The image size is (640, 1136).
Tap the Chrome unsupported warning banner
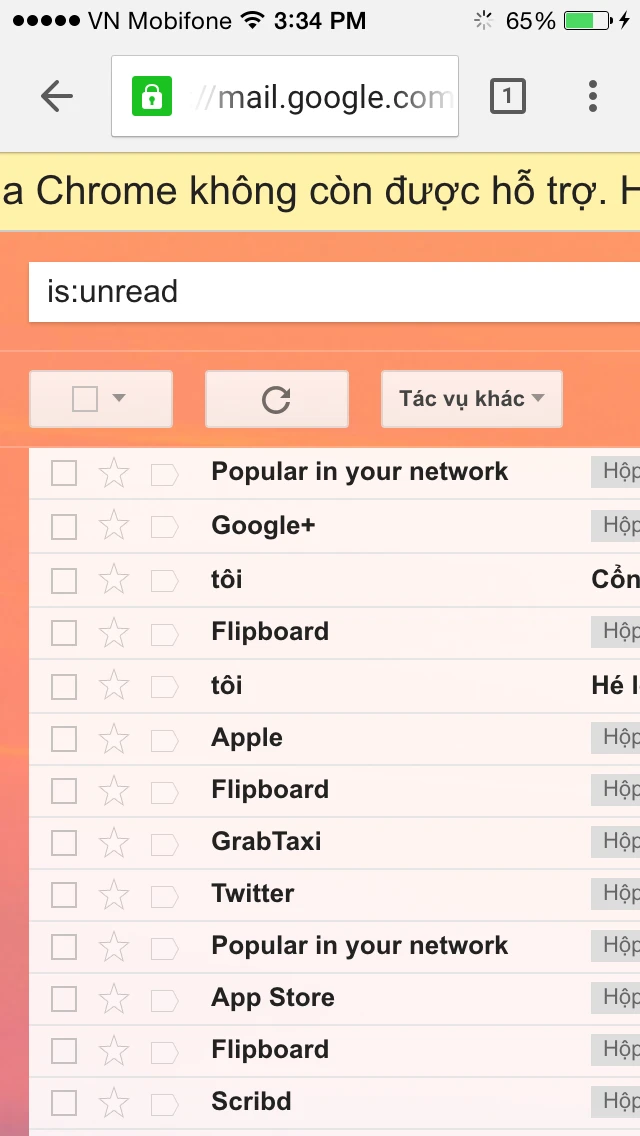320,191
